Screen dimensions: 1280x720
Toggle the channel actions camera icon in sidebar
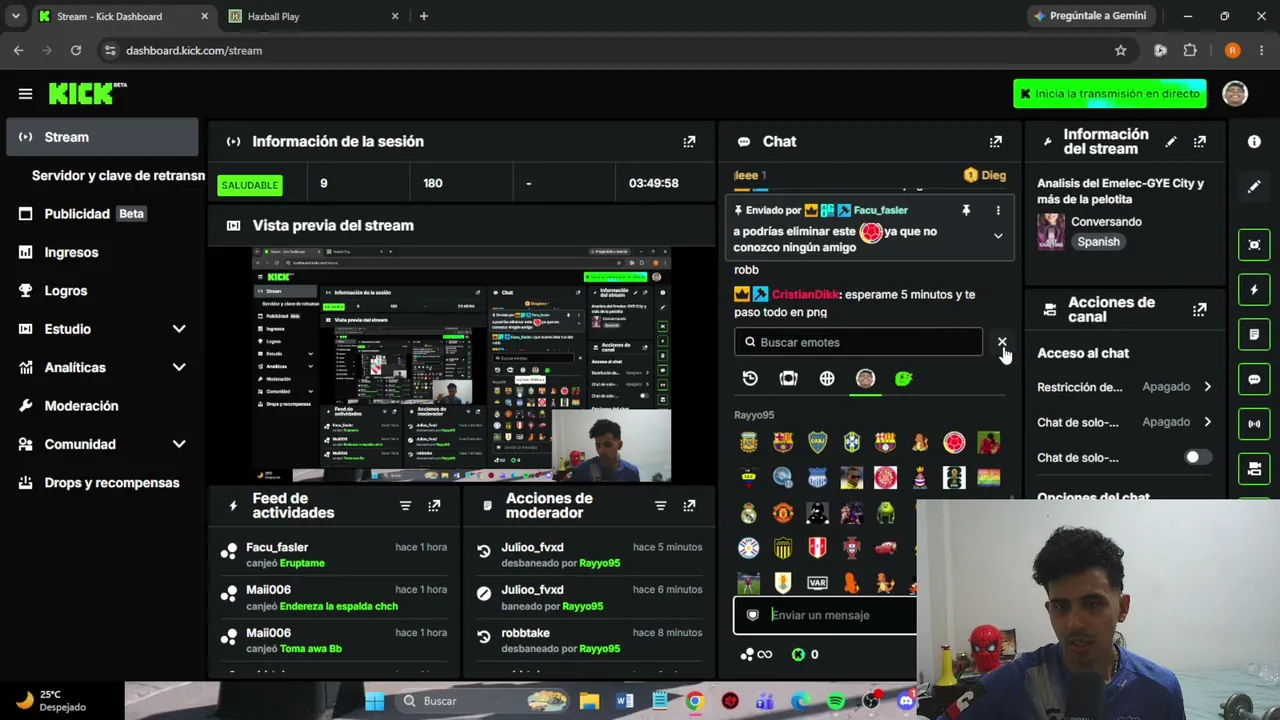click(x=1254, y=468)
